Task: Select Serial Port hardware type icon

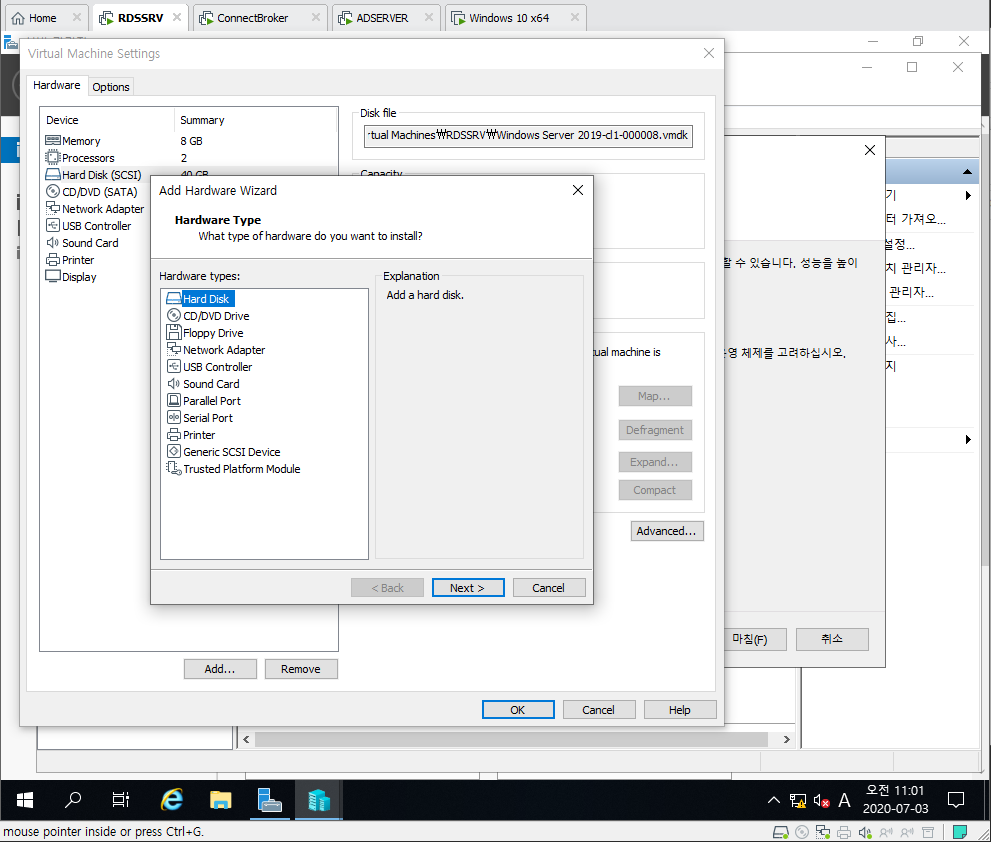Action: click(x=174, y=417)
